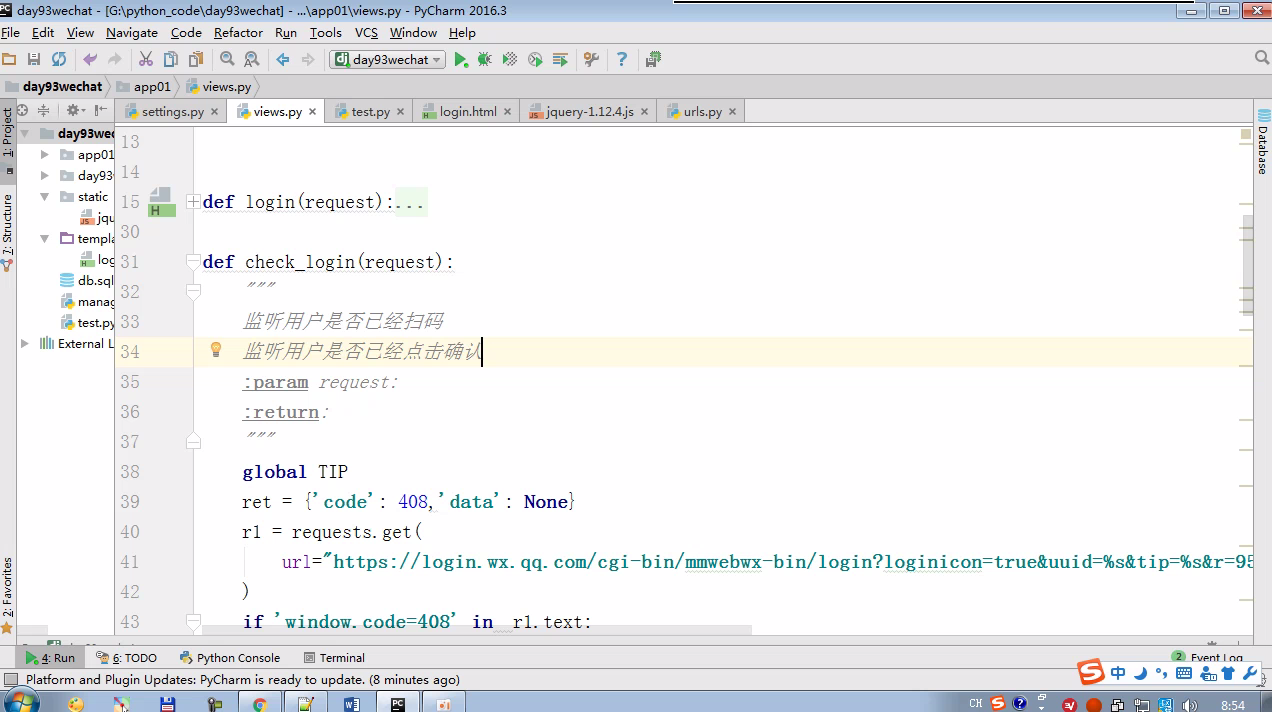Click the Synchronize toolbar icon
This screenshot has width=1272, height=712.
59,60
